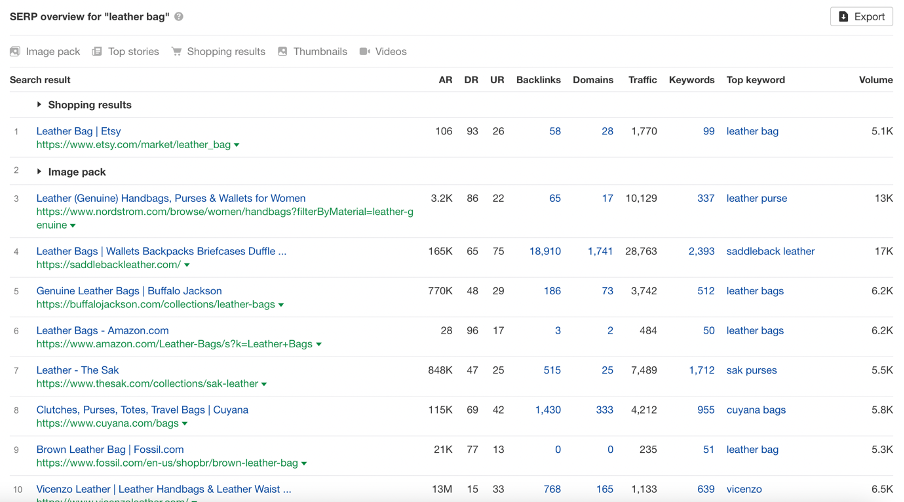The image size is (904, 502).
Task: Open the Vicenzo Leather result title
Action: pyautogui.click(x=164, y=489)
